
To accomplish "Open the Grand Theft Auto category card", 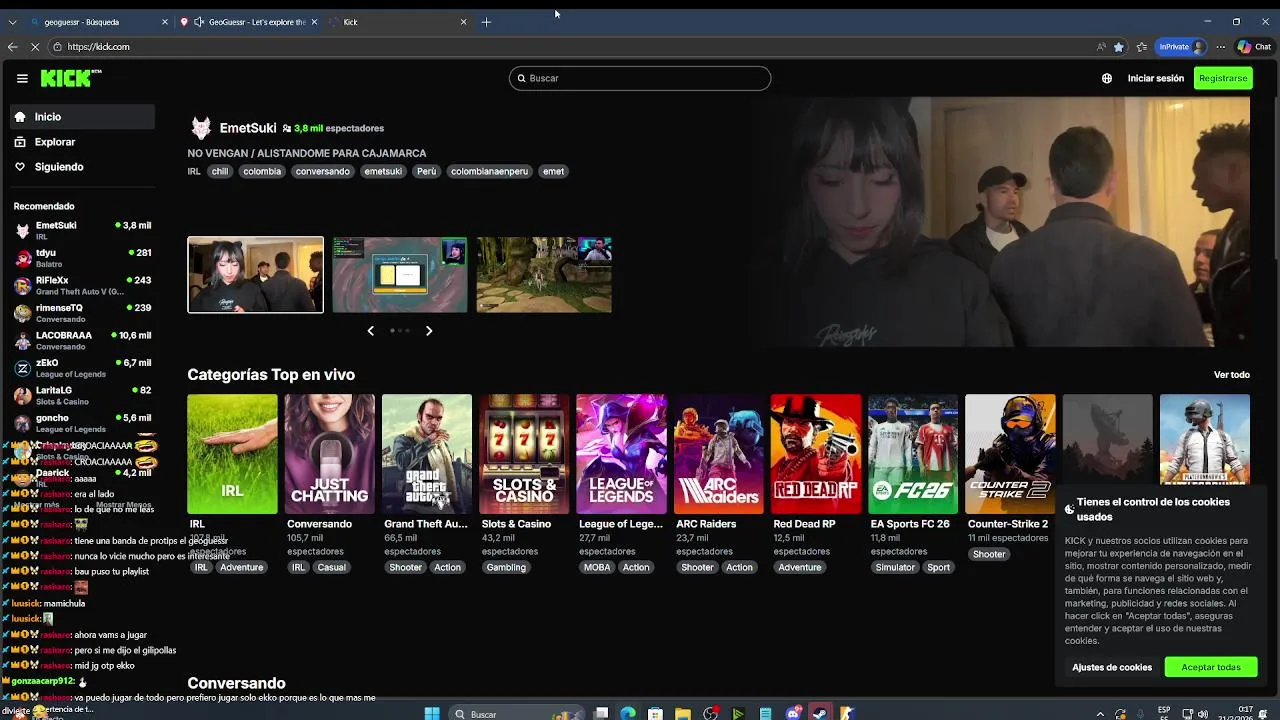I will [427, 454].
